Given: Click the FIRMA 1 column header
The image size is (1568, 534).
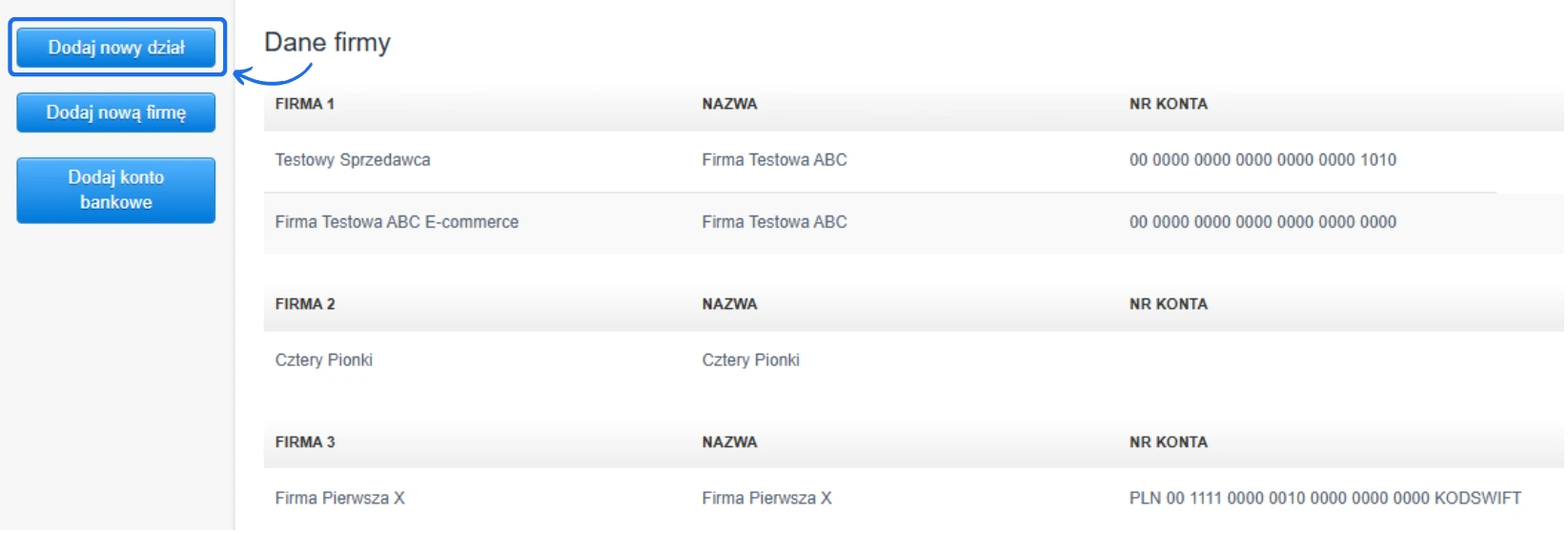Looking at the screenshot, I should tap(305, 104).
